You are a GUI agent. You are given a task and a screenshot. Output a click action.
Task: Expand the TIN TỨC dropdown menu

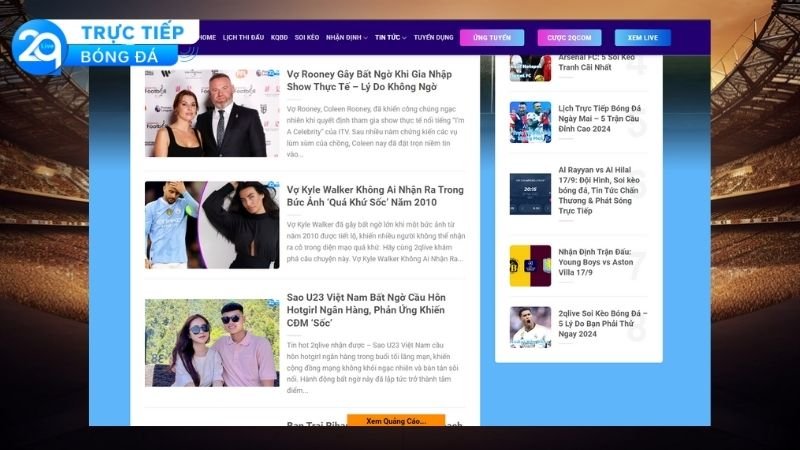point(390,38)
